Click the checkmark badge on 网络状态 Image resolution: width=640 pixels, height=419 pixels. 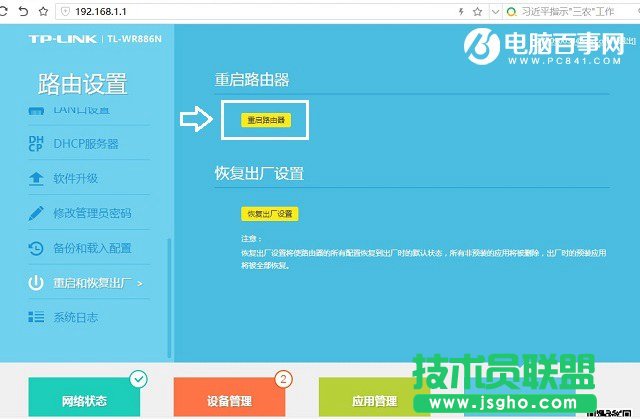point(139,379)
